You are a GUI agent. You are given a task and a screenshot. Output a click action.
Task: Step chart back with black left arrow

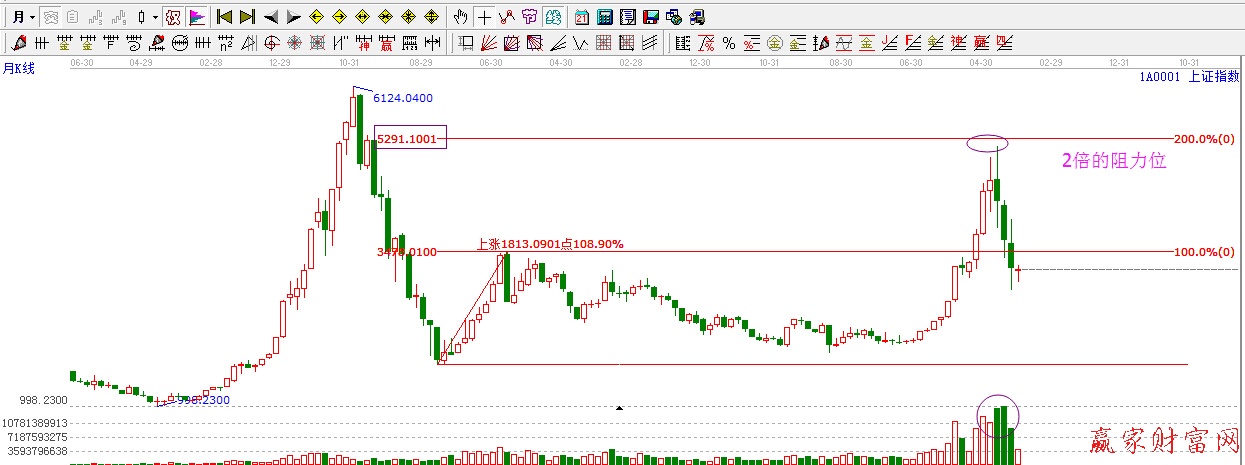tap(270, 17)
